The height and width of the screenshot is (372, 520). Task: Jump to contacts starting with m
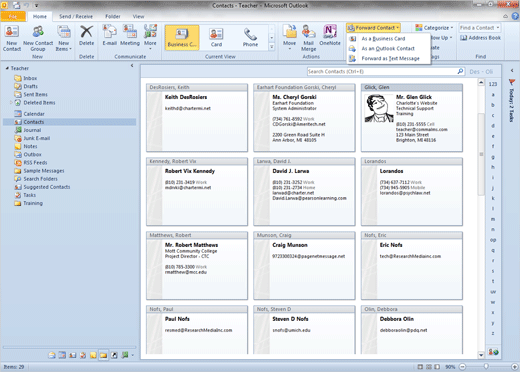click(493, 219)
